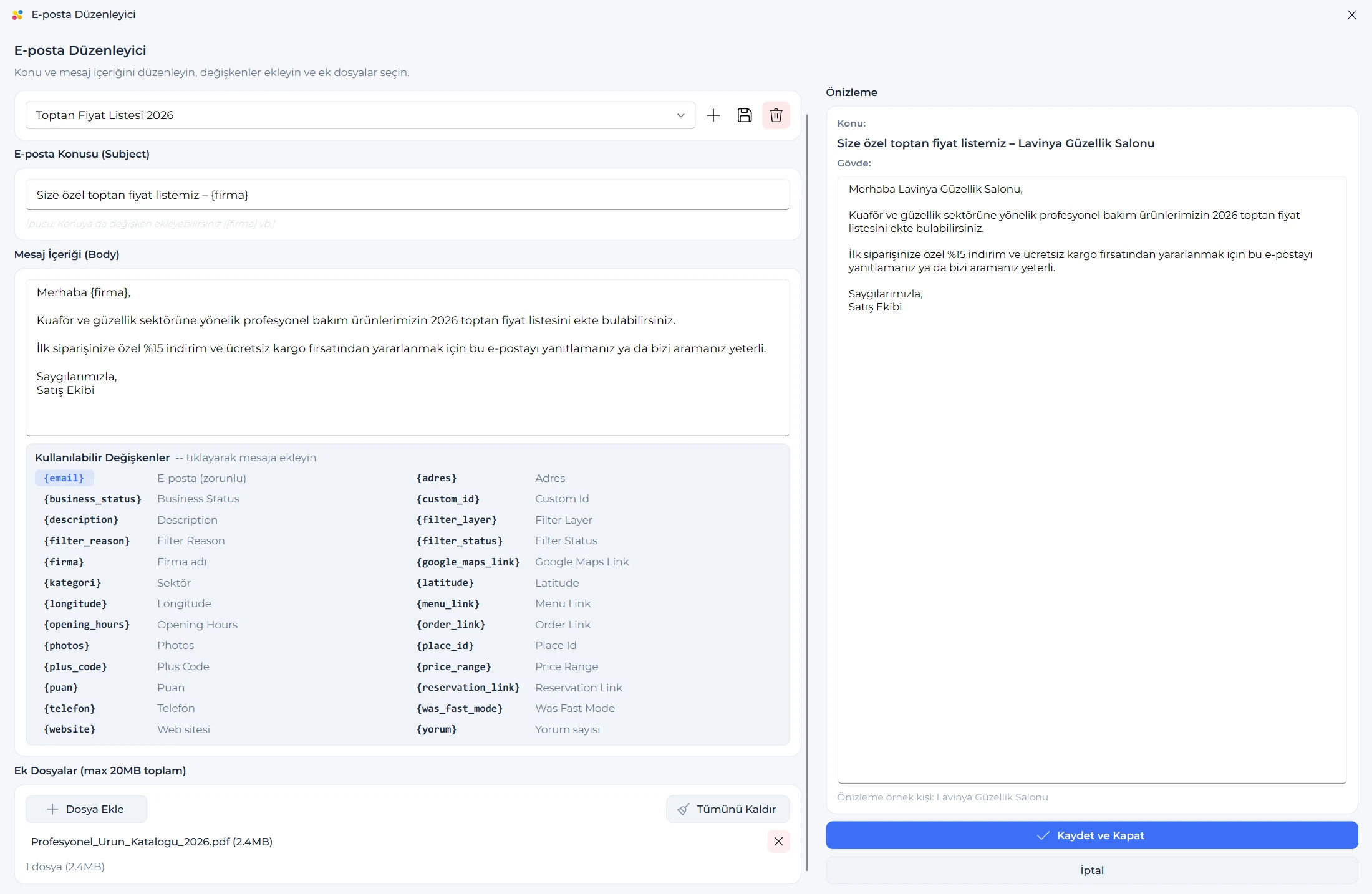Viewport: 1372px width, 894px height.
Task: Open the Toptan Fiyat Listesi 2026 template dropdown
Action: [x=360, y=115]
